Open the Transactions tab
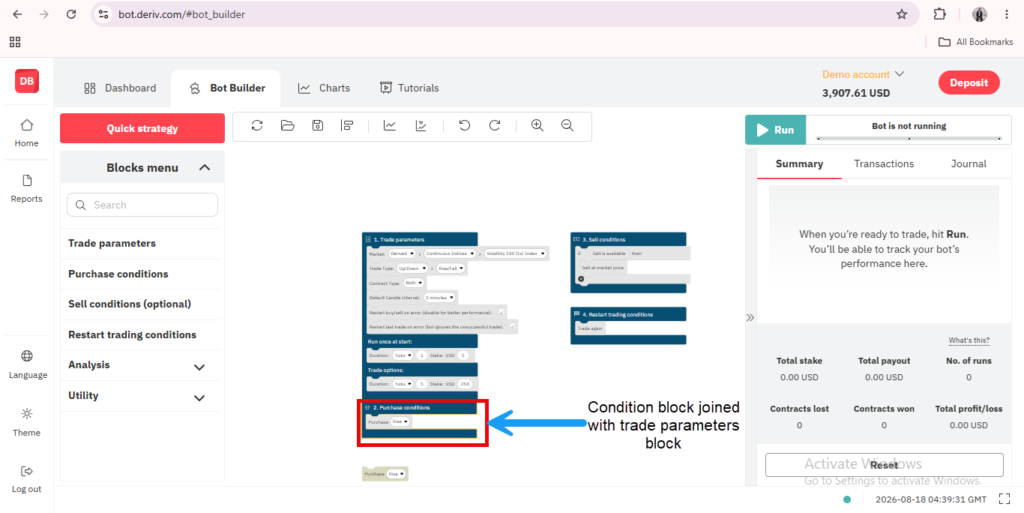The width and height of the screenshot is (1024, 513). coord(884,164)
